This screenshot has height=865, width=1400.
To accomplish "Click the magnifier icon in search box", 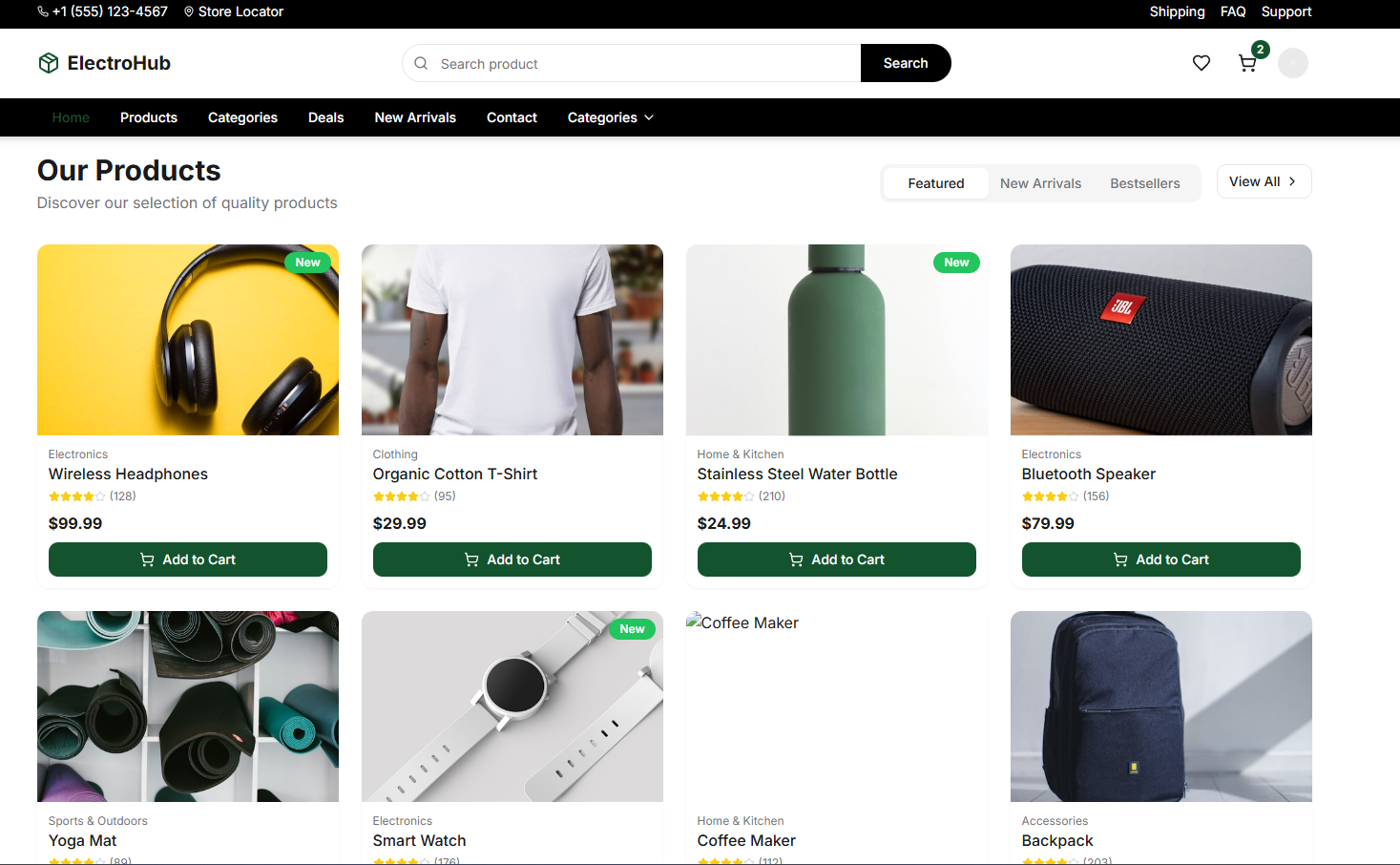I will [421, 63].
